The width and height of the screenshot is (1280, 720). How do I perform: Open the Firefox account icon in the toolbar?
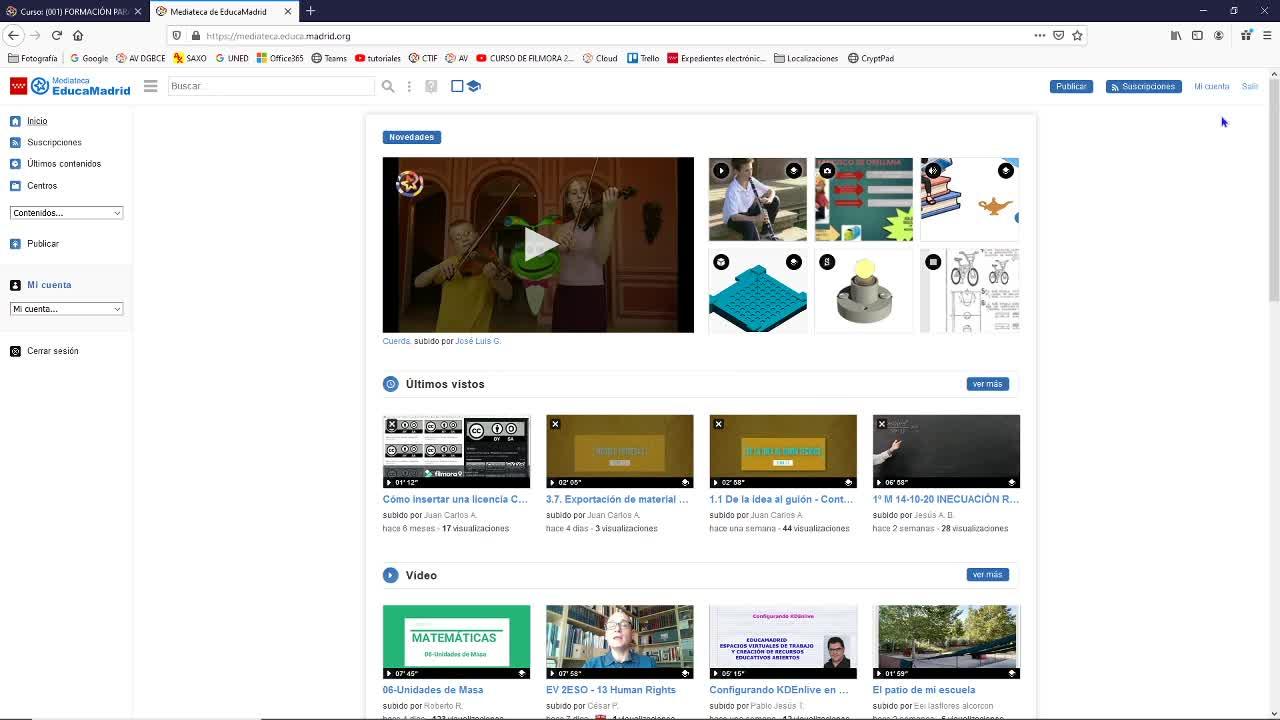(1218, 35)
